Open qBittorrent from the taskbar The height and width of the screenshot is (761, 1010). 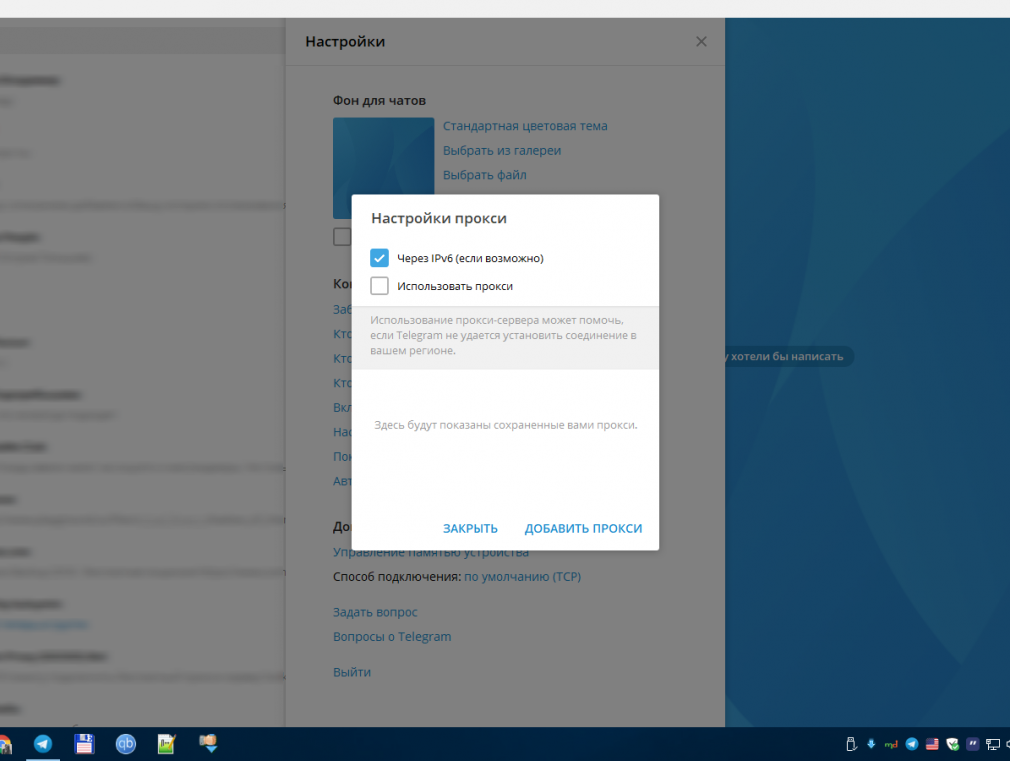click(x=126, y=744)
